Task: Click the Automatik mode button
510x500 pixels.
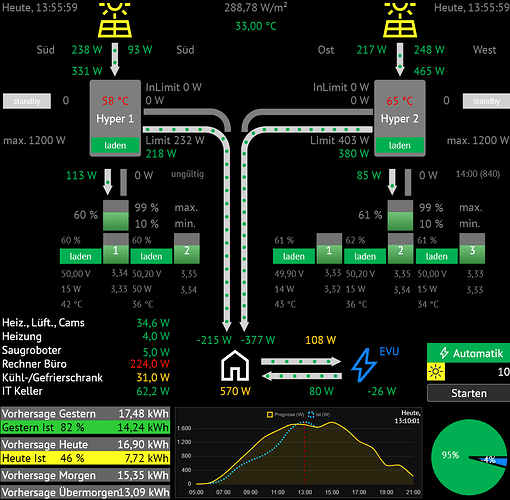Action: [468, 353]
